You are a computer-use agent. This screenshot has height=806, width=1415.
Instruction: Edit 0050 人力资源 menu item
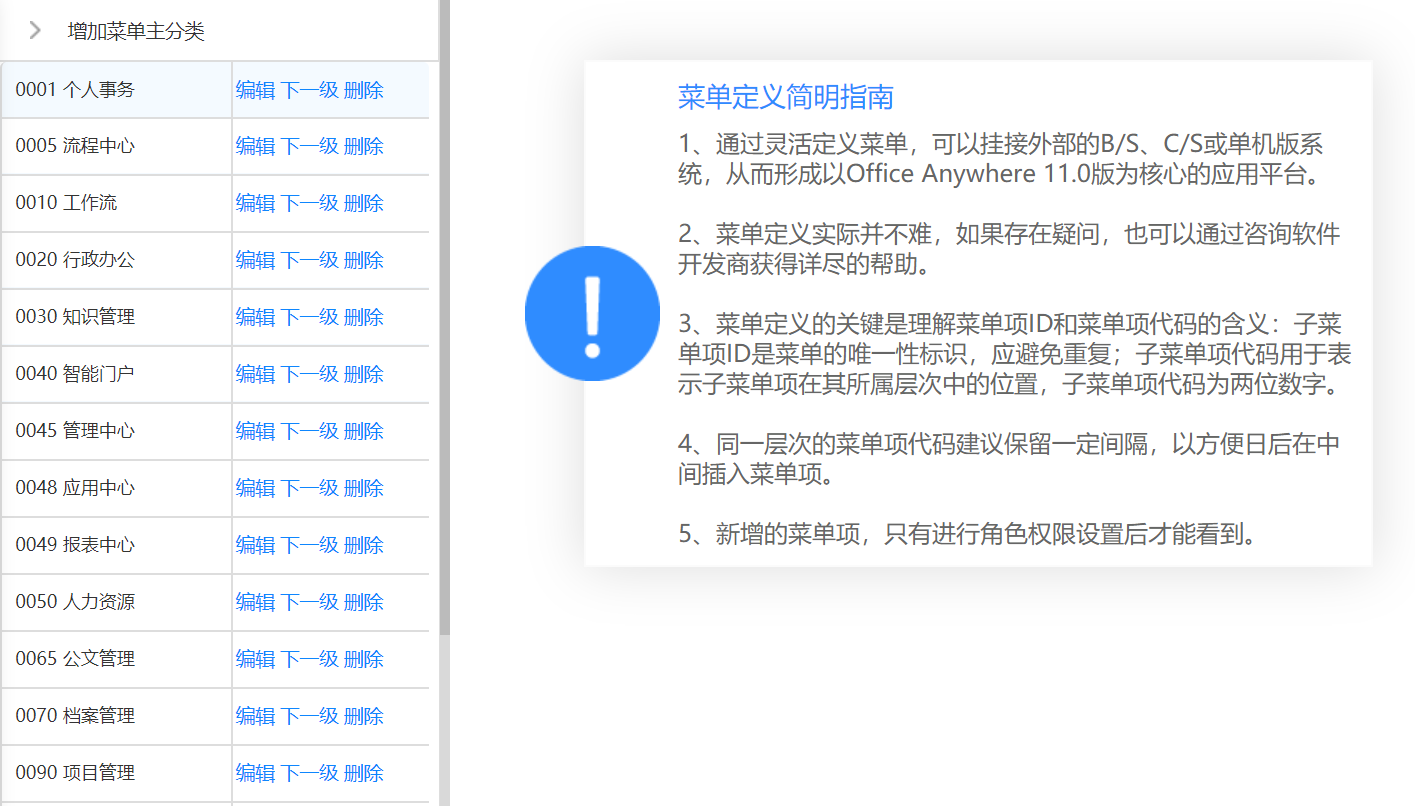coord(255,602)
